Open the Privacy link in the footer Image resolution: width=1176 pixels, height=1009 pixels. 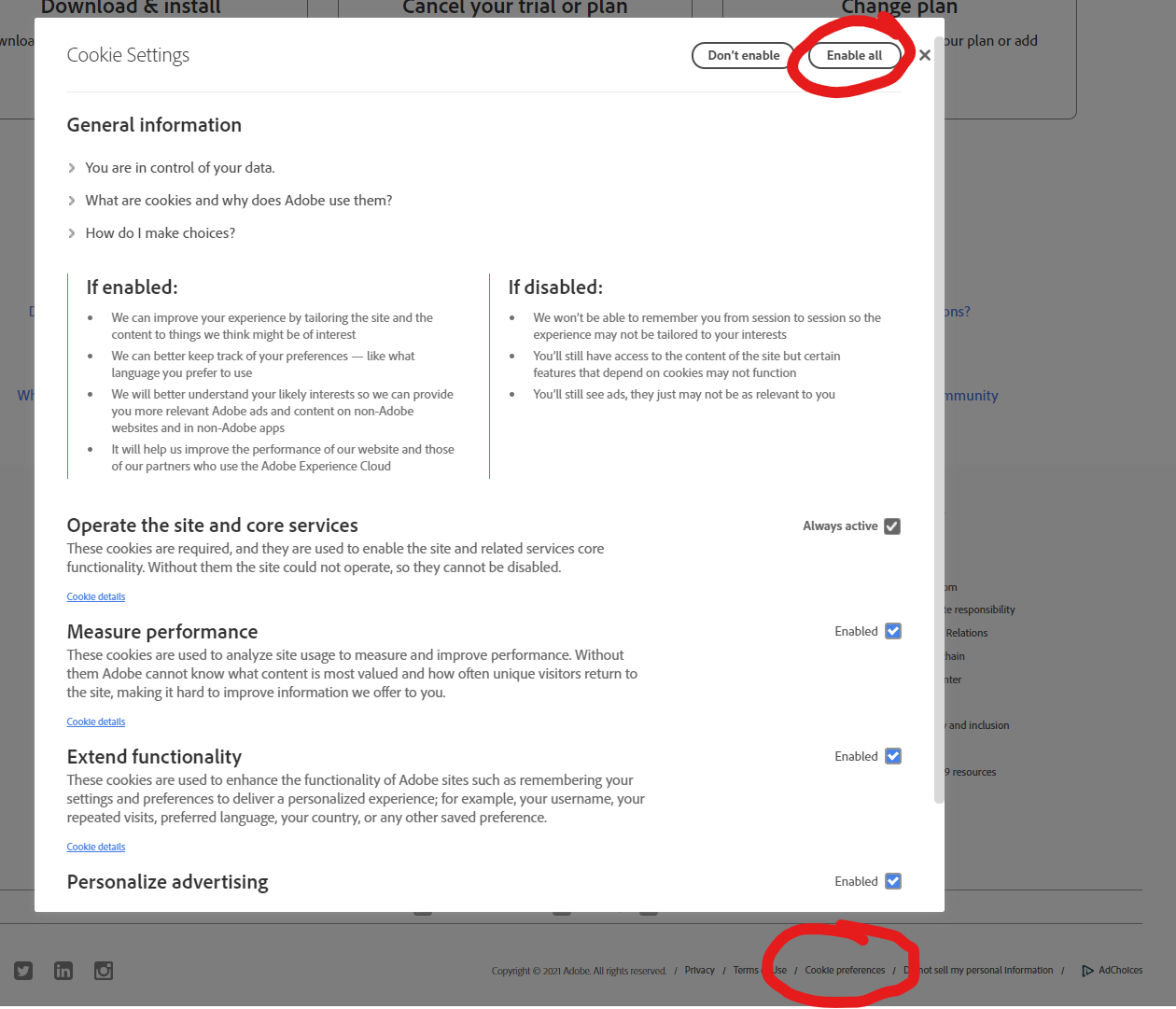coord(698,970)
